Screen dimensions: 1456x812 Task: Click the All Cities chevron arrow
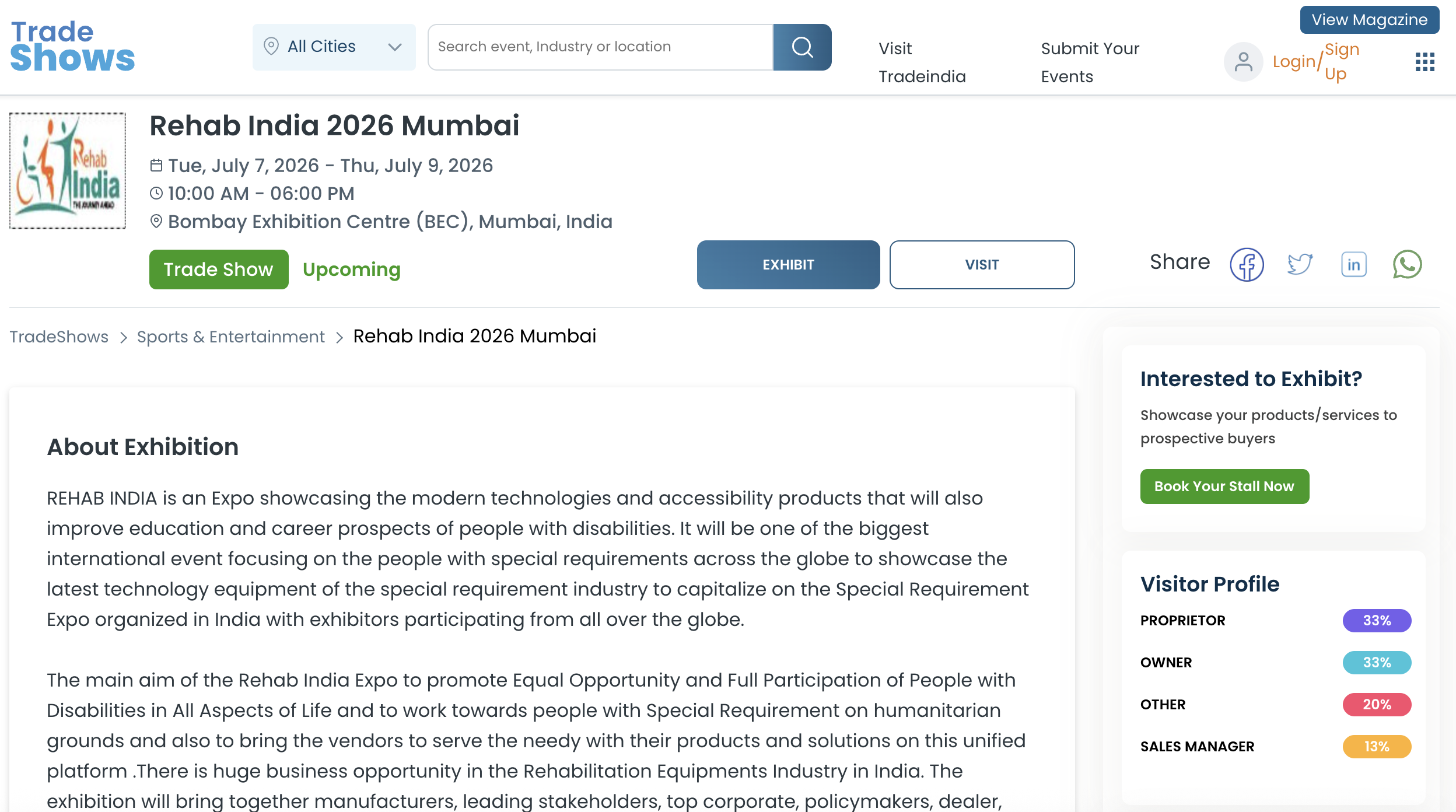pos(395,47)
